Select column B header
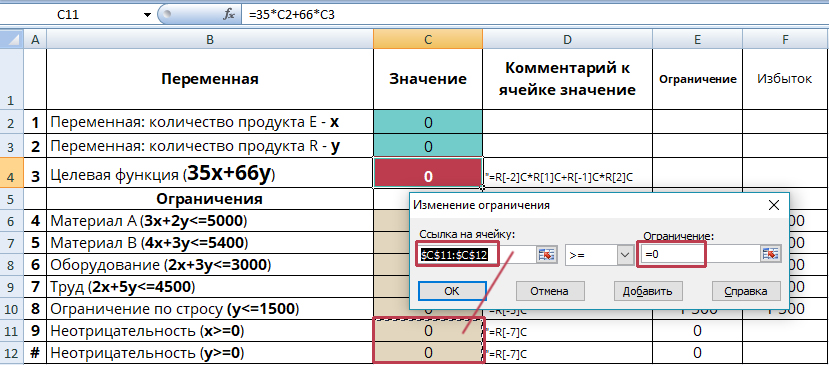The width and height of the screenshot is (829, 365). point(210,39)
